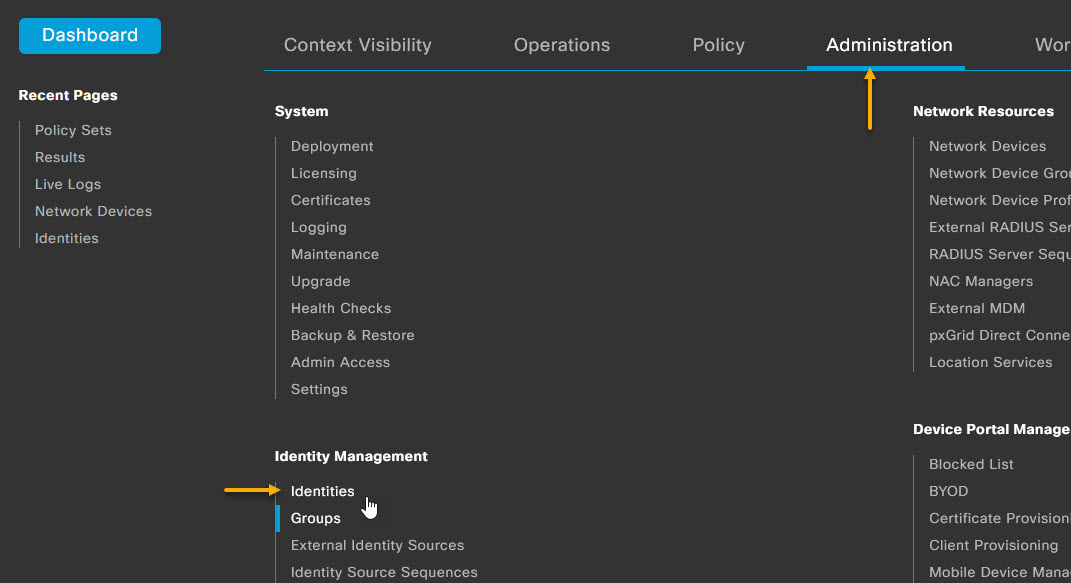This screenshot has width=1071, height=583.
Task: Open the partially visible Work Centers tab
Action: [1053, 45]
